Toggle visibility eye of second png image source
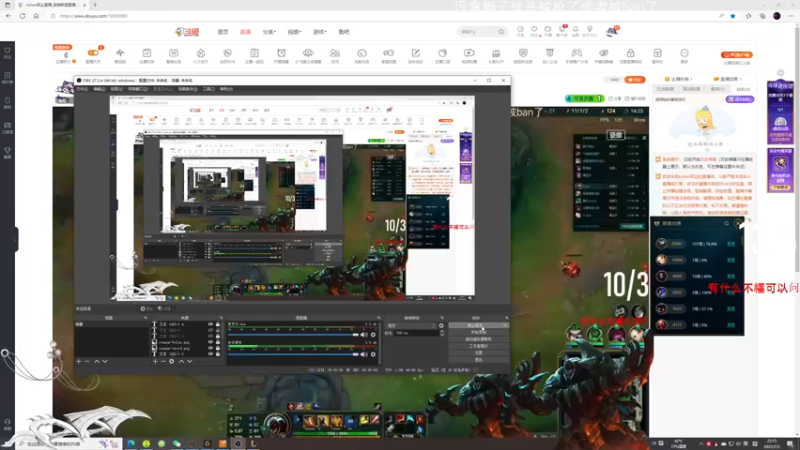The height and width of the screenshot is (450, 800). click(x=210, y=348)
